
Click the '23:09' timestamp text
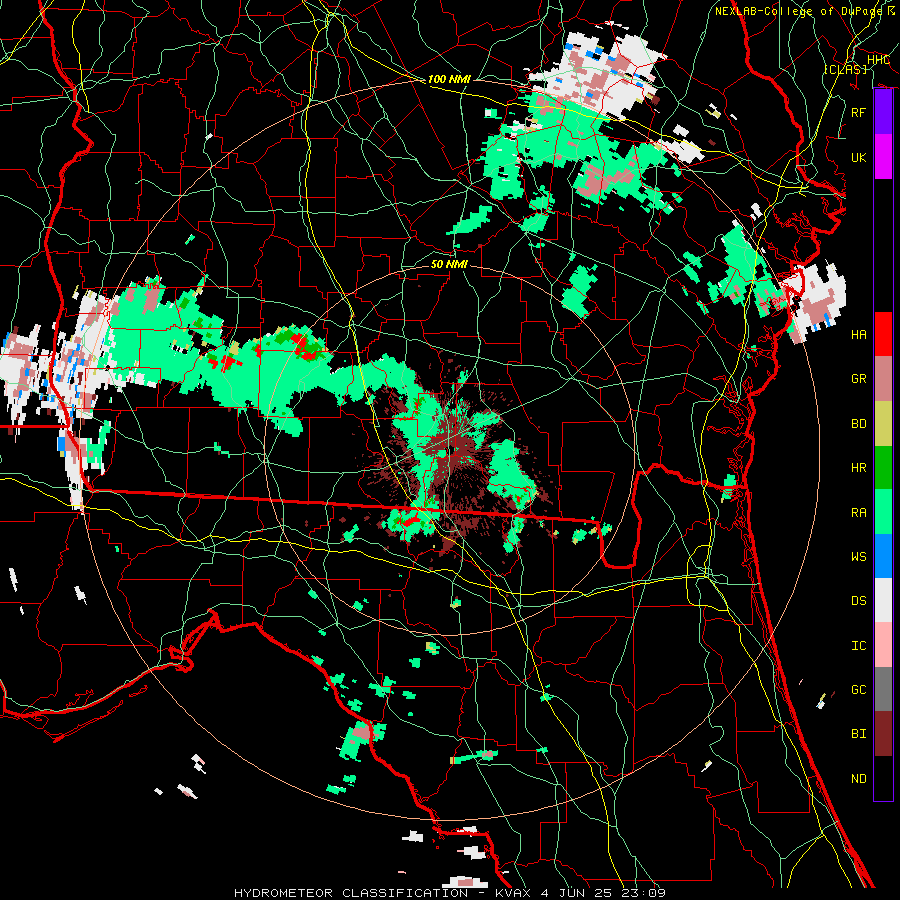(645, 893)
